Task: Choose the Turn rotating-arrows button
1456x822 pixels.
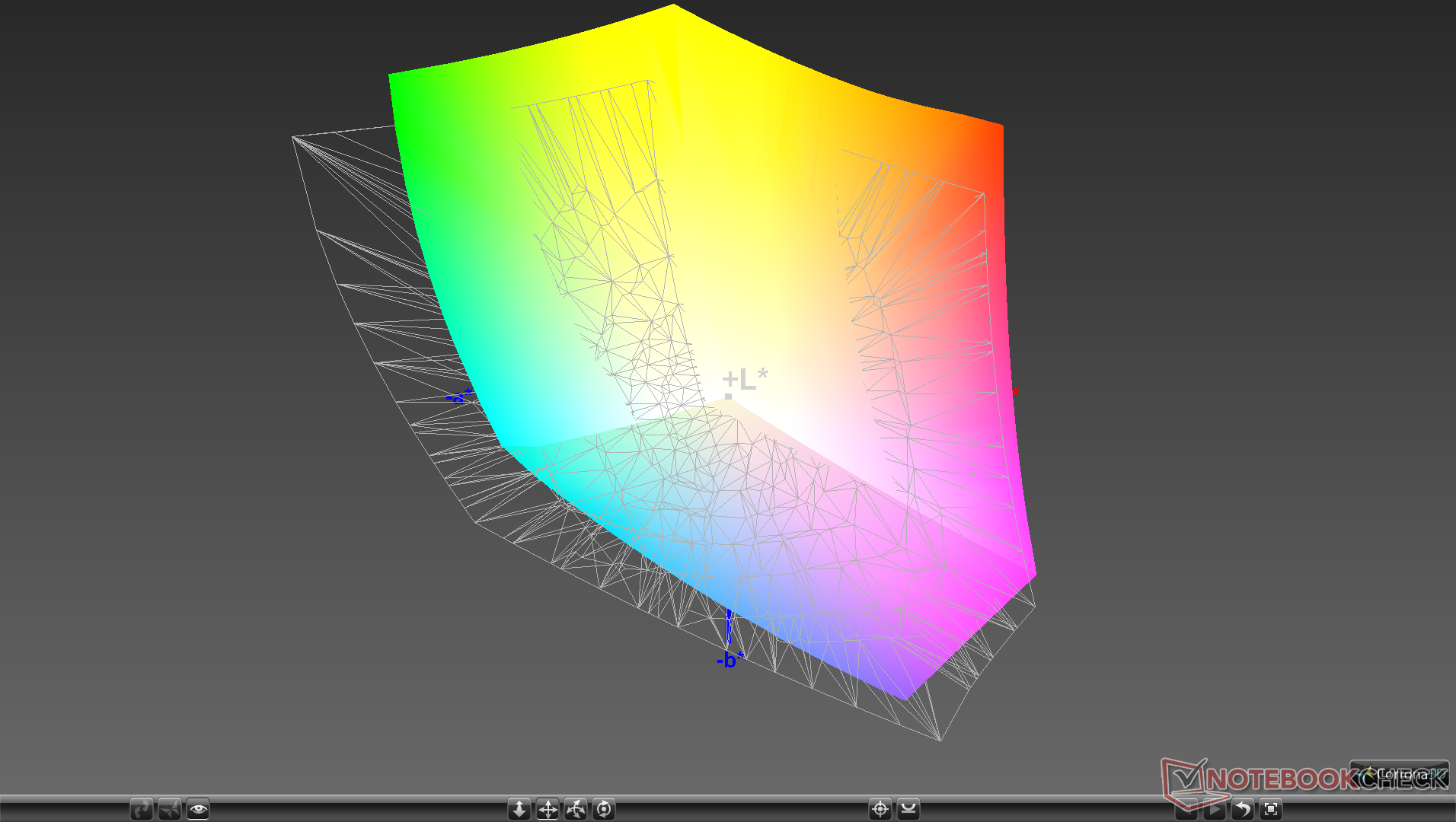Action: (576, 808)
